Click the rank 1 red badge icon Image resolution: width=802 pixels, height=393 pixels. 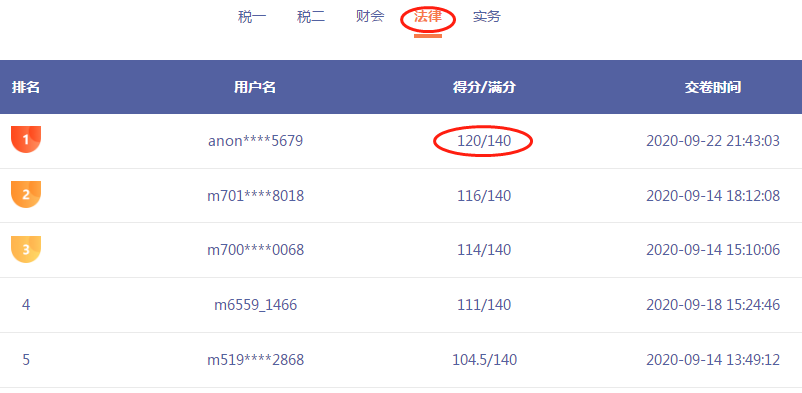[x=26, y=139]
